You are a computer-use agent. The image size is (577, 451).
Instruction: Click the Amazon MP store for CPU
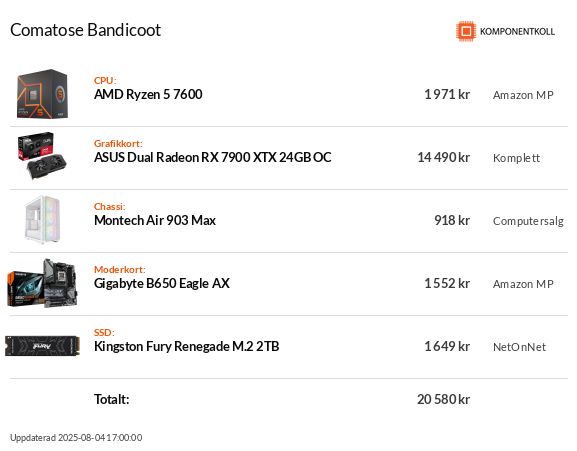point(523,95)
